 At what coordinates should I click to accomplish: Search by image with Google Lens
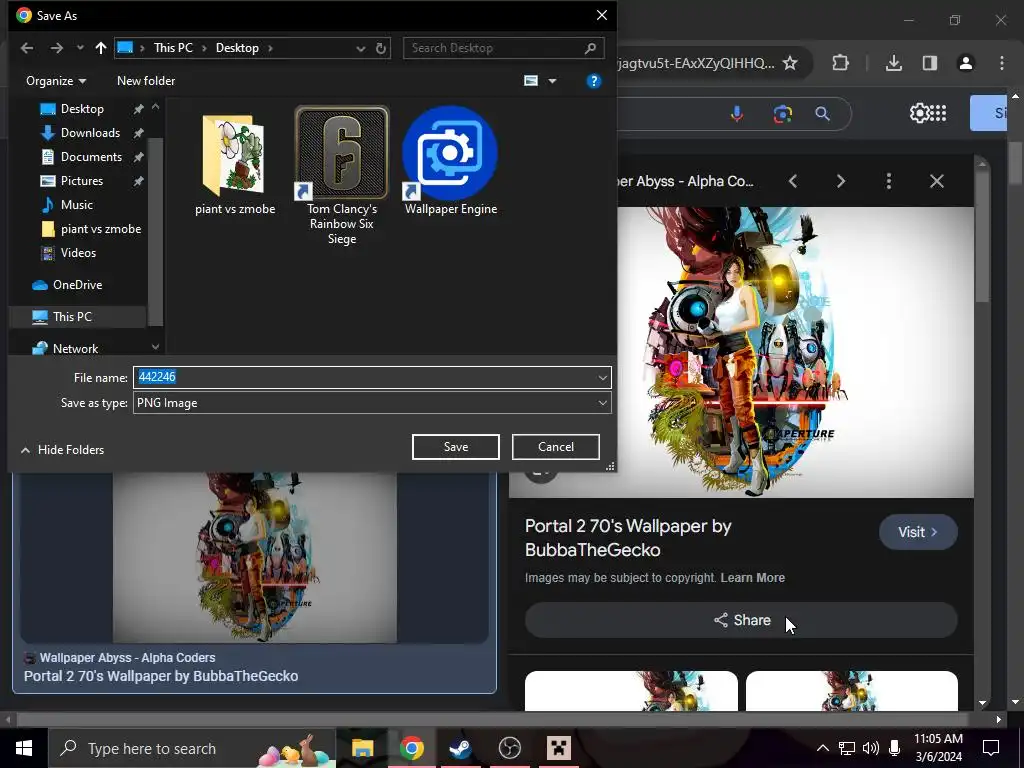(782, 114)
